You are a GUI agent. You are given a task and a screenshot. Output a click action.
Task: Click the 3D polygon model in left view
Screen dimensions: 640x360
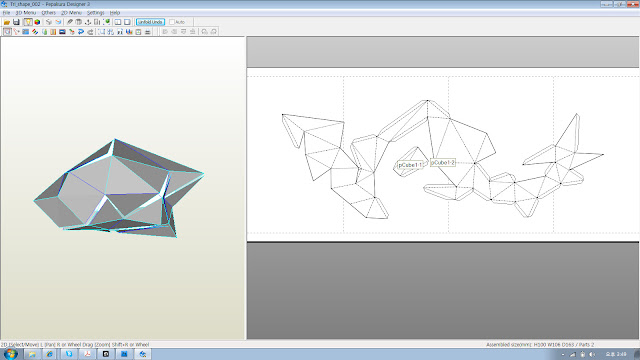[118, 189]
